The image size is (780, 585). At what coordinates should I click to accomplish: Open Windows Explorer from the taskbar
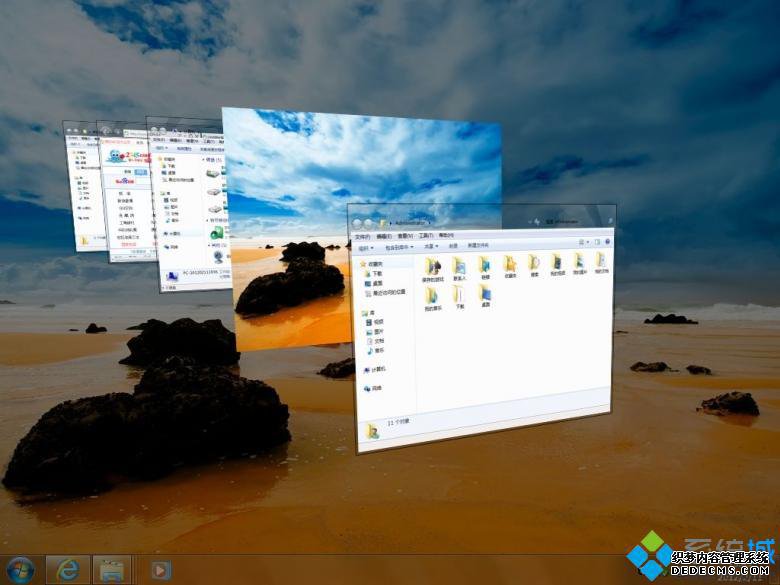[x=111, y=570]
